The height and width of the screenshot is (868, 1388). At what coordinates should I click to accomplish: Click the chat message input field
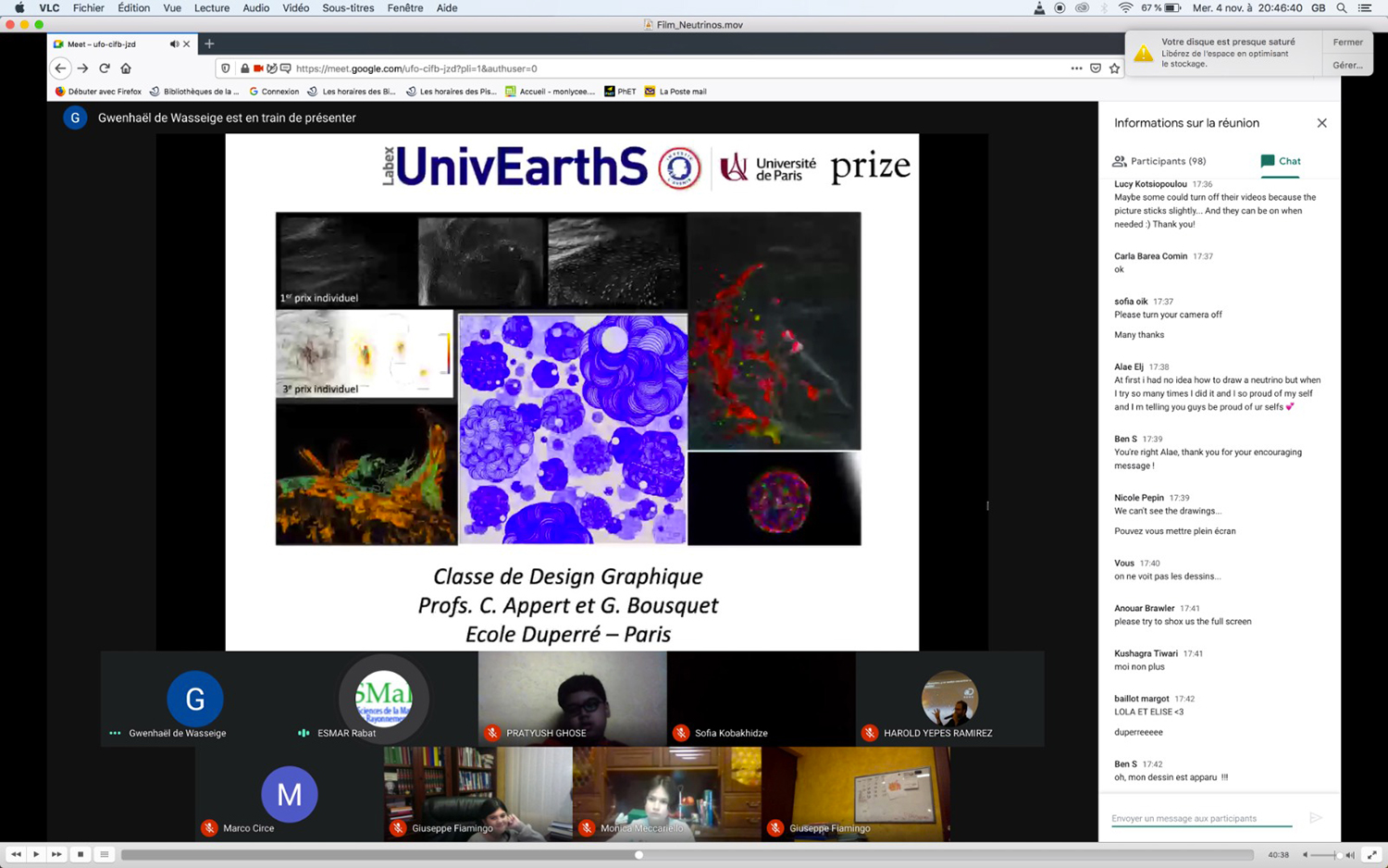1201,818
